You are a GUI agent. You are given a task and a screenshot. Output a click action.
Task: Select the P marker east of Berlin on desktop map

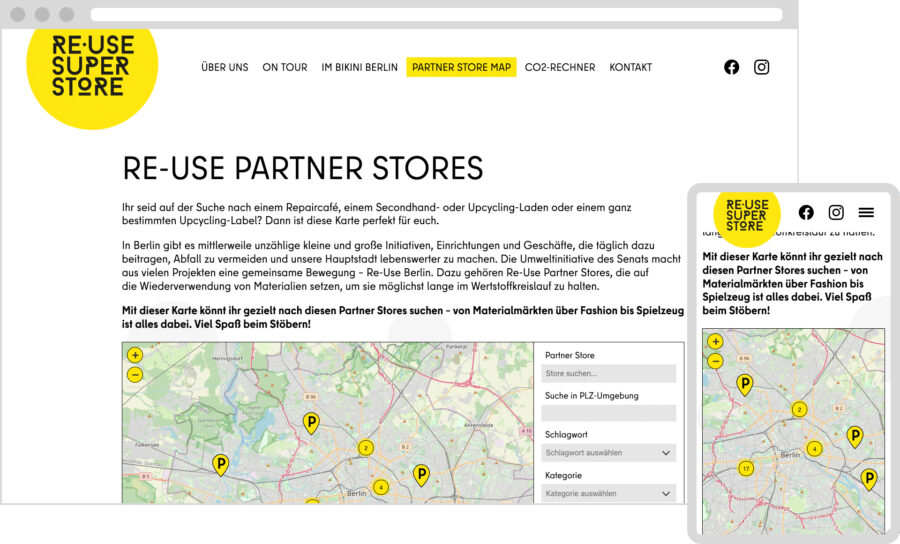(x=421, y=474)
